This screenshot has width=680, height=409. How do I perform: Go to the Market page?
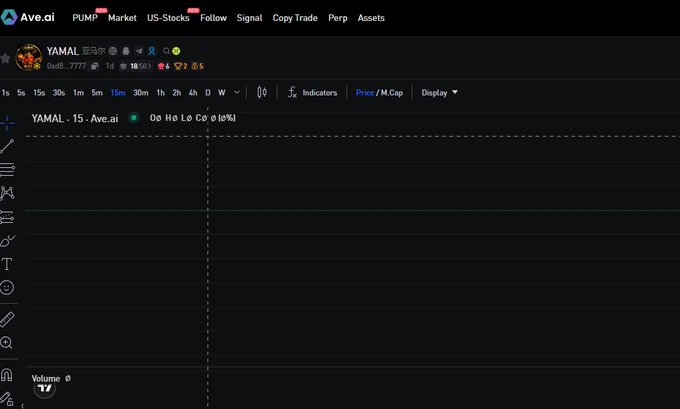(x=122, y=18)
